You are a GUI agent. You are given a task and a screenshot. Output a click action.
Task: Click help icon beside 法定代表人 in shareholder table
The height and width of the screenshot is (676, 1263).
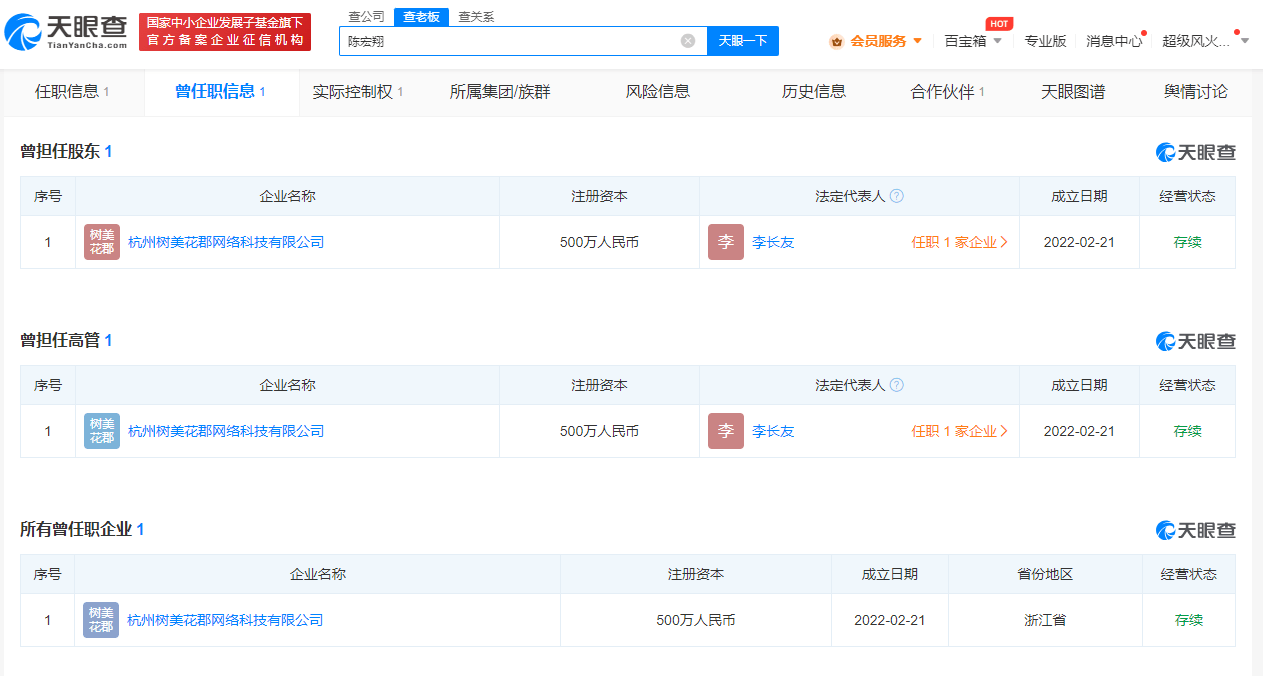pos(897,196)
